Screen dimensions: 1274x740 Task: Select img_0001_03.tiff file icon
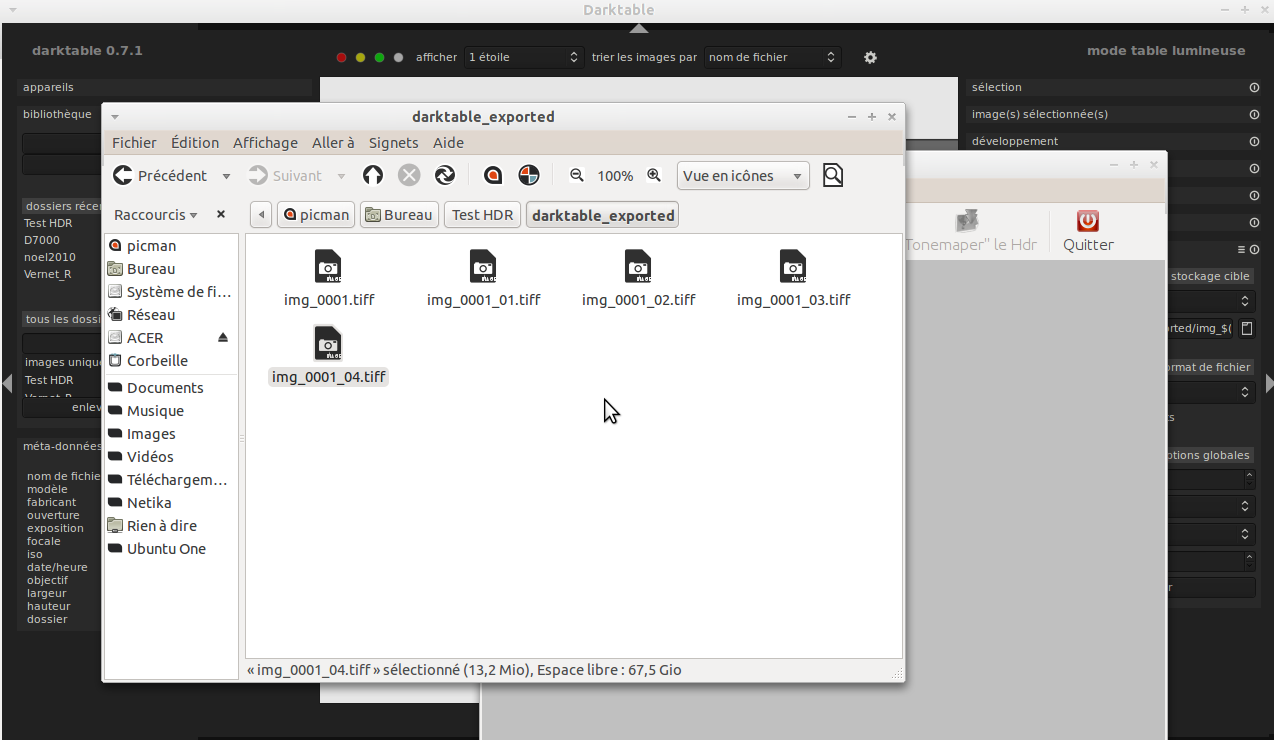(x=793, y=267)
